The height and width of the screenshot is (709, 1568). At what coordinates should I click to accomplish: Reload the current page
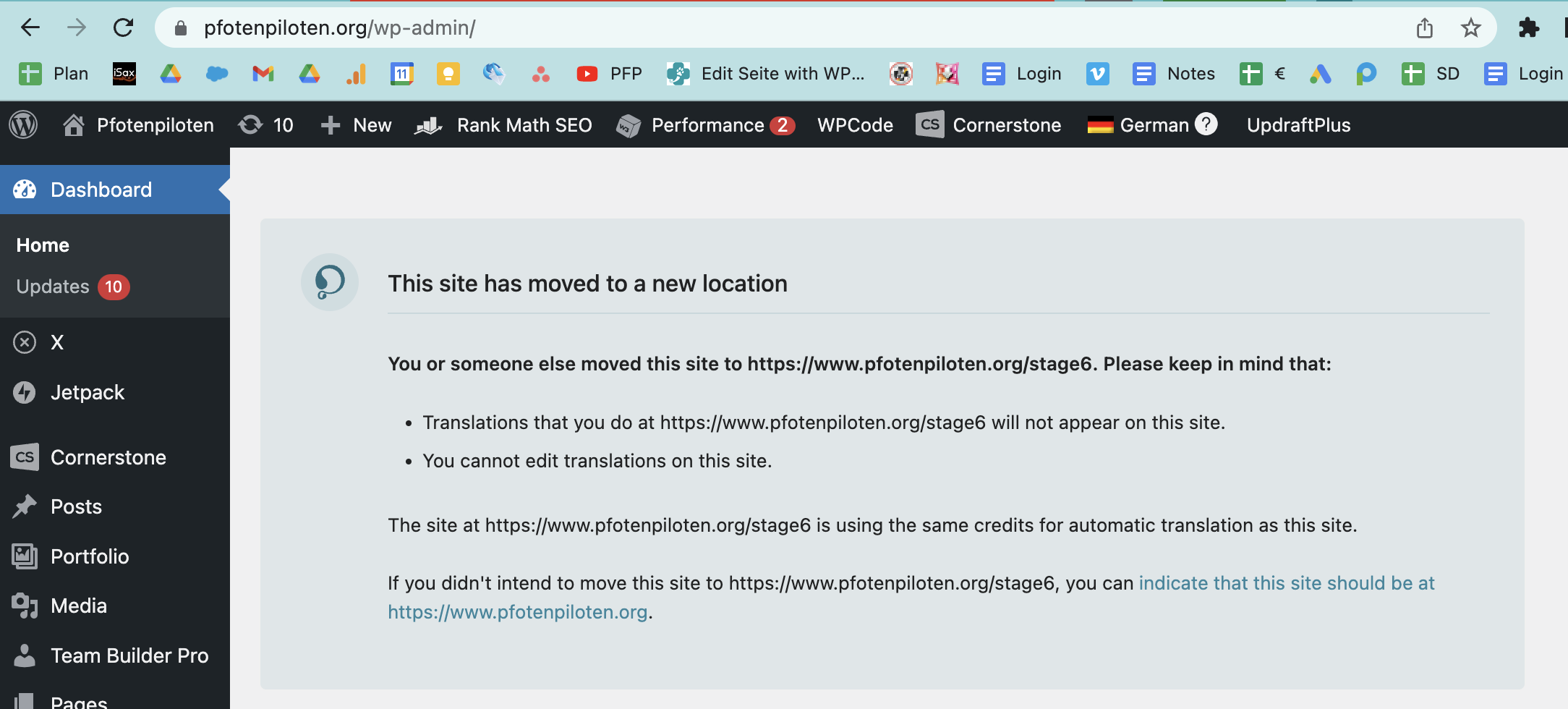click(x=124, y=27)
